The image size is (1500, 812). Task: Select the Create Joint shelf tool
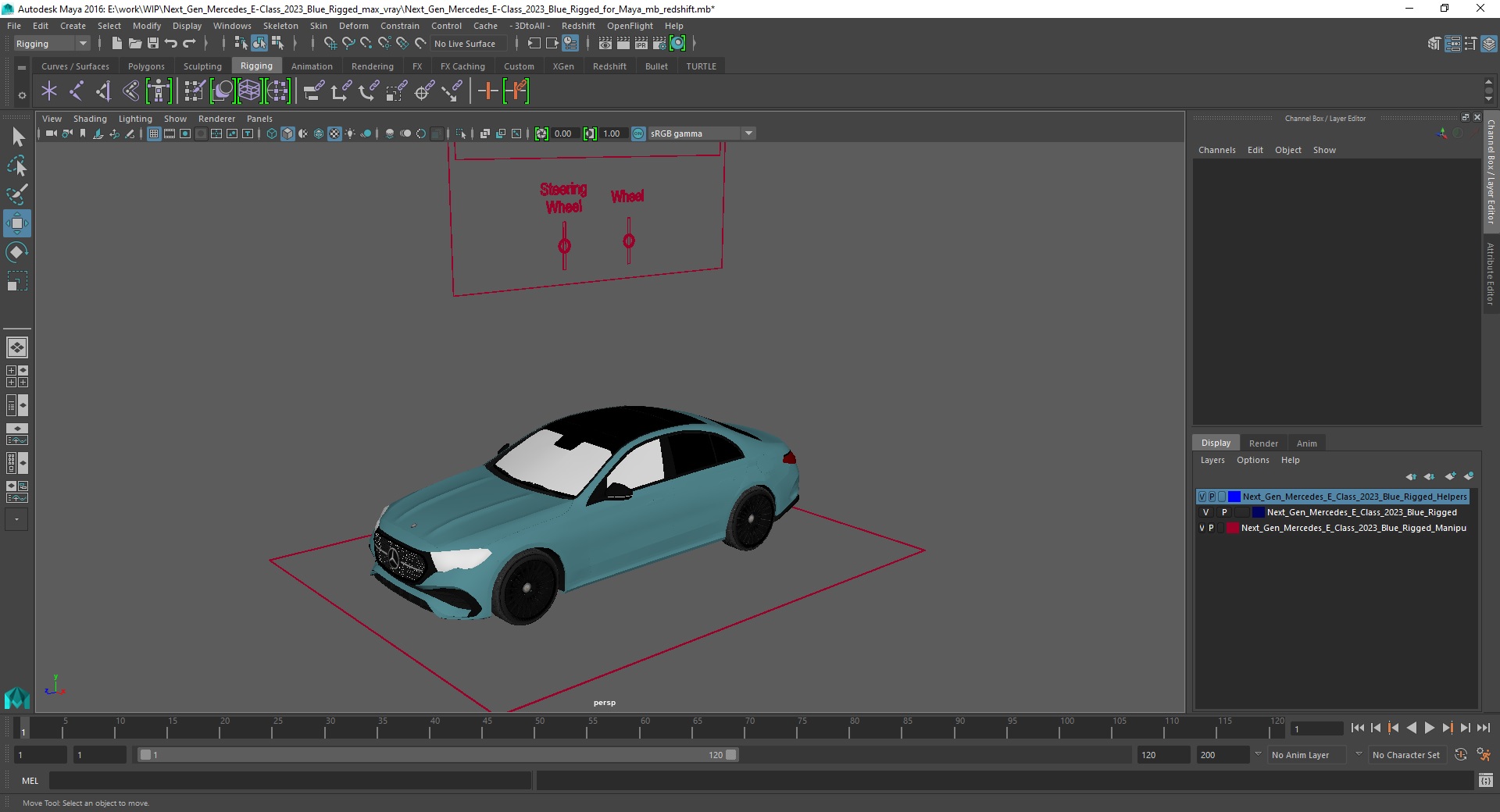pyautogui.click(x=77, y=91)
